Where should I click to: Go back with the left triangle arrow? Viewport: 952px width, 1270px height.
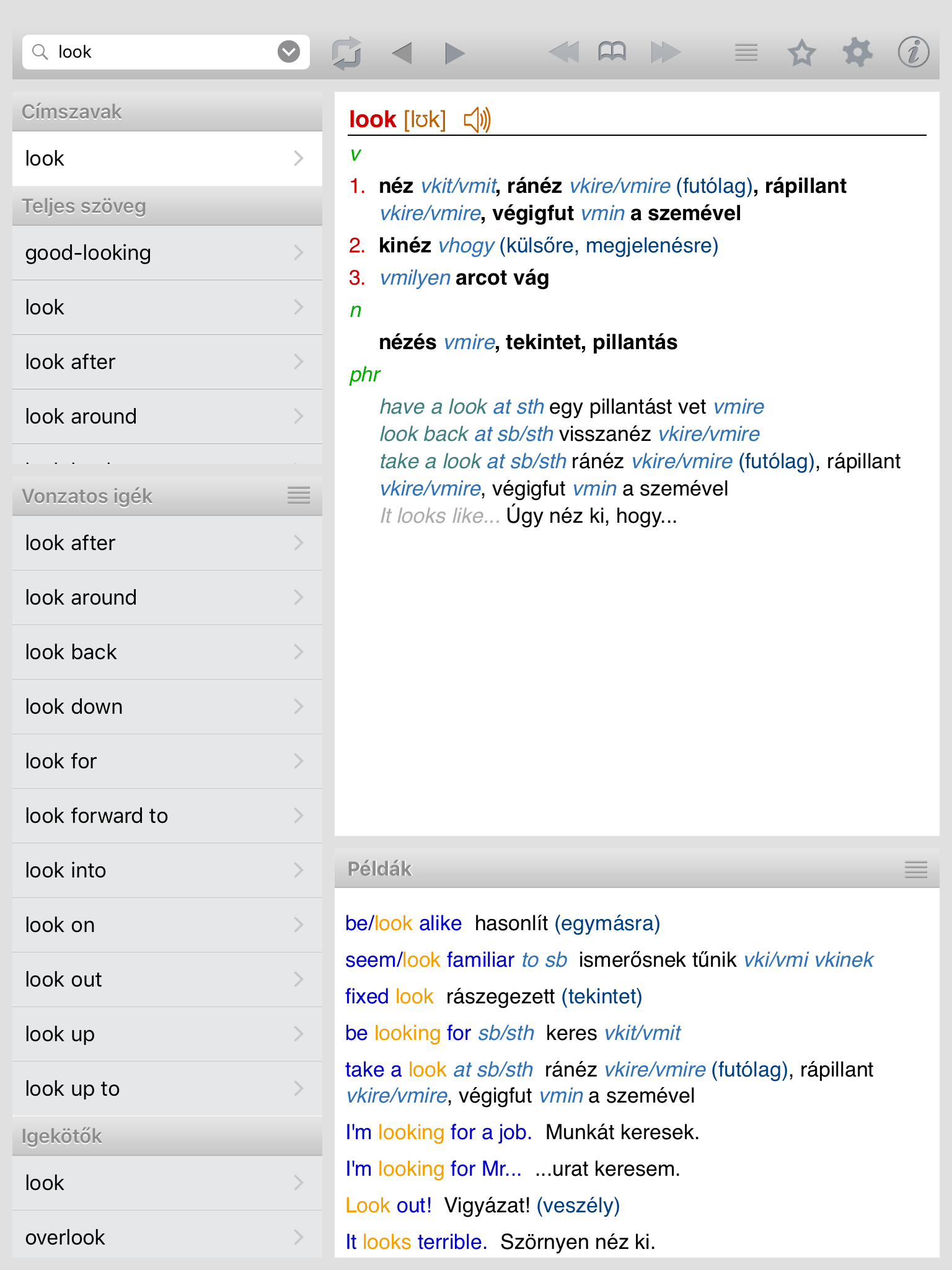tap(402, 53)
